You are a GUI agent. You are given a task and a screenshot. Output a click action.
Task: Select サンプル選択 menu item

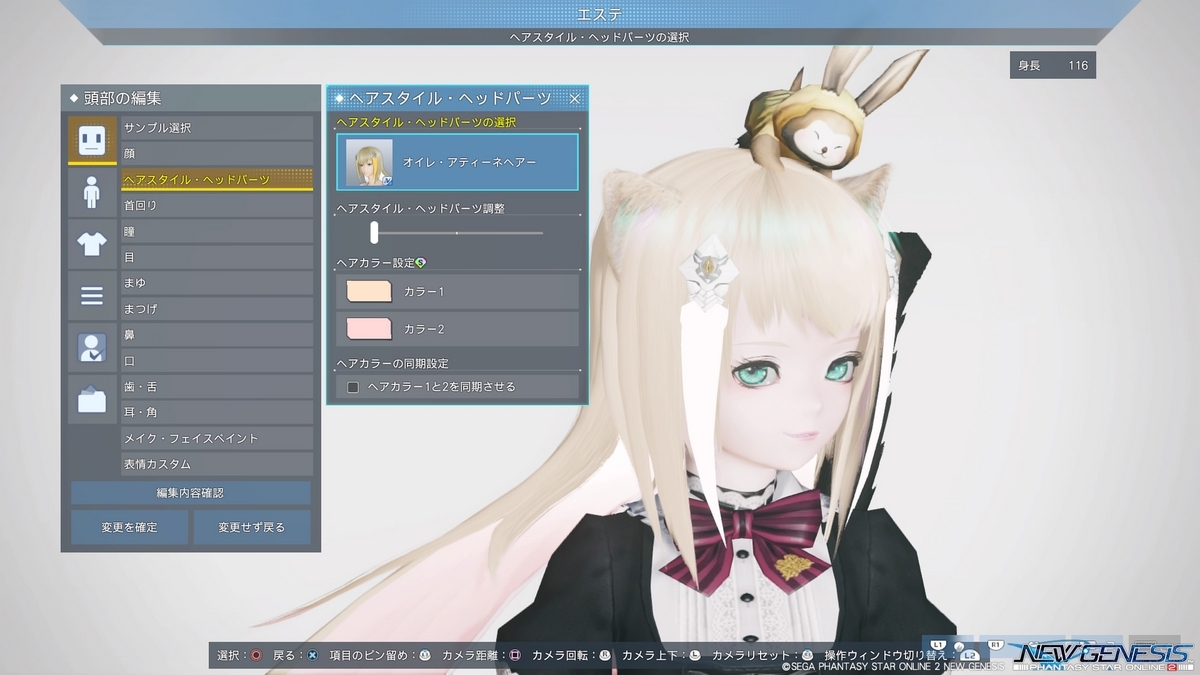point(217,128)
